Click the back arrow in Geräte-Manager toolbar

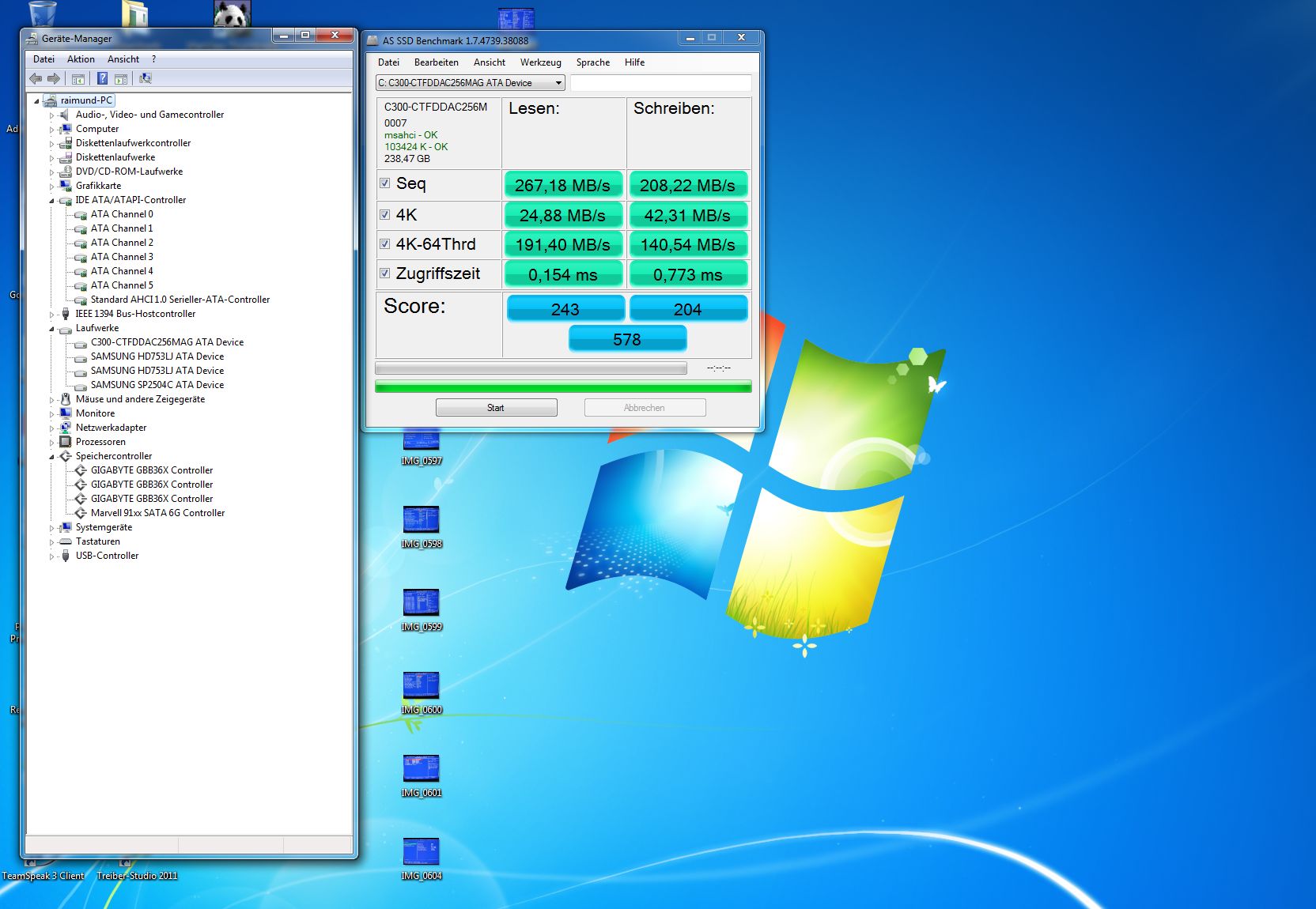coord(36,78)
